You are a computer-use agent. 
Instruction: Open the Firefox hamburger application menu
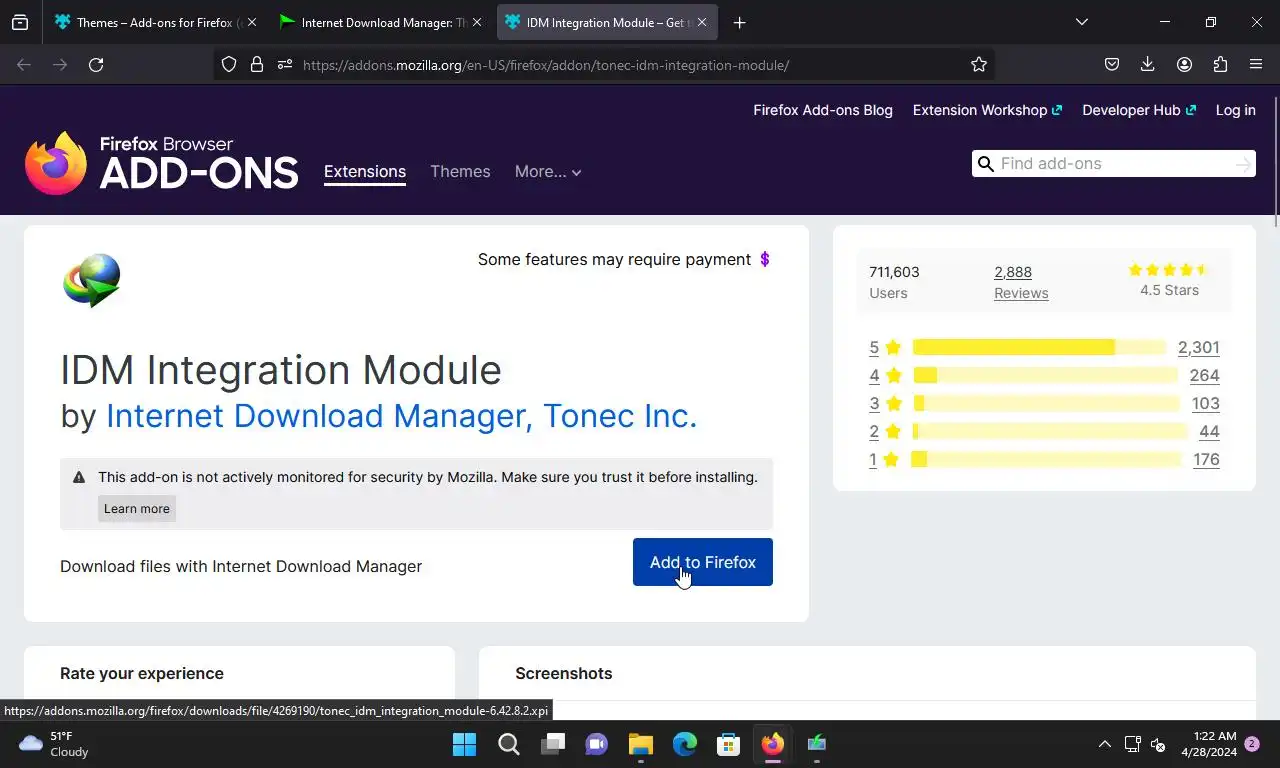pyautogui.click(x=1256, y=65)
